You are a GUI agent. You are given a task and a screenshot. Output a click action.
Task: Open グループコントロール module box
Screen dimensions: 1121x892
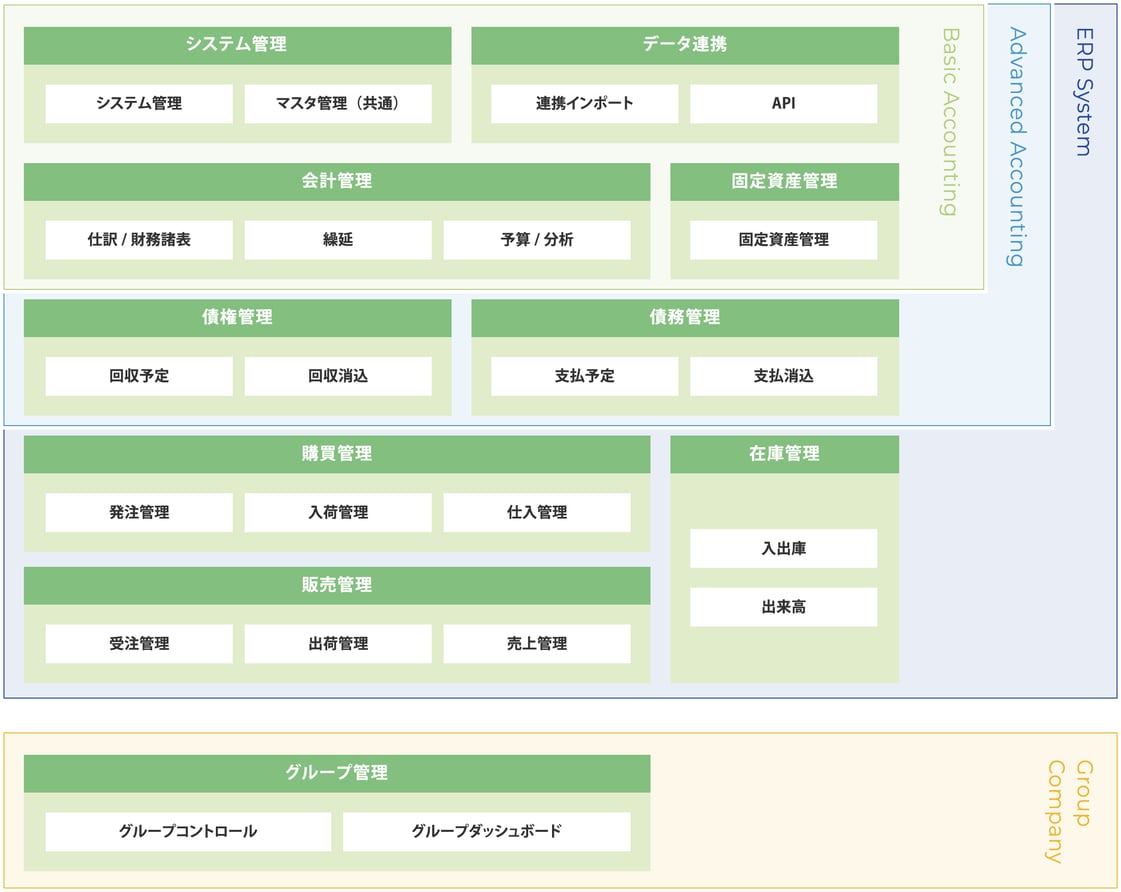(x=188, y=832)
